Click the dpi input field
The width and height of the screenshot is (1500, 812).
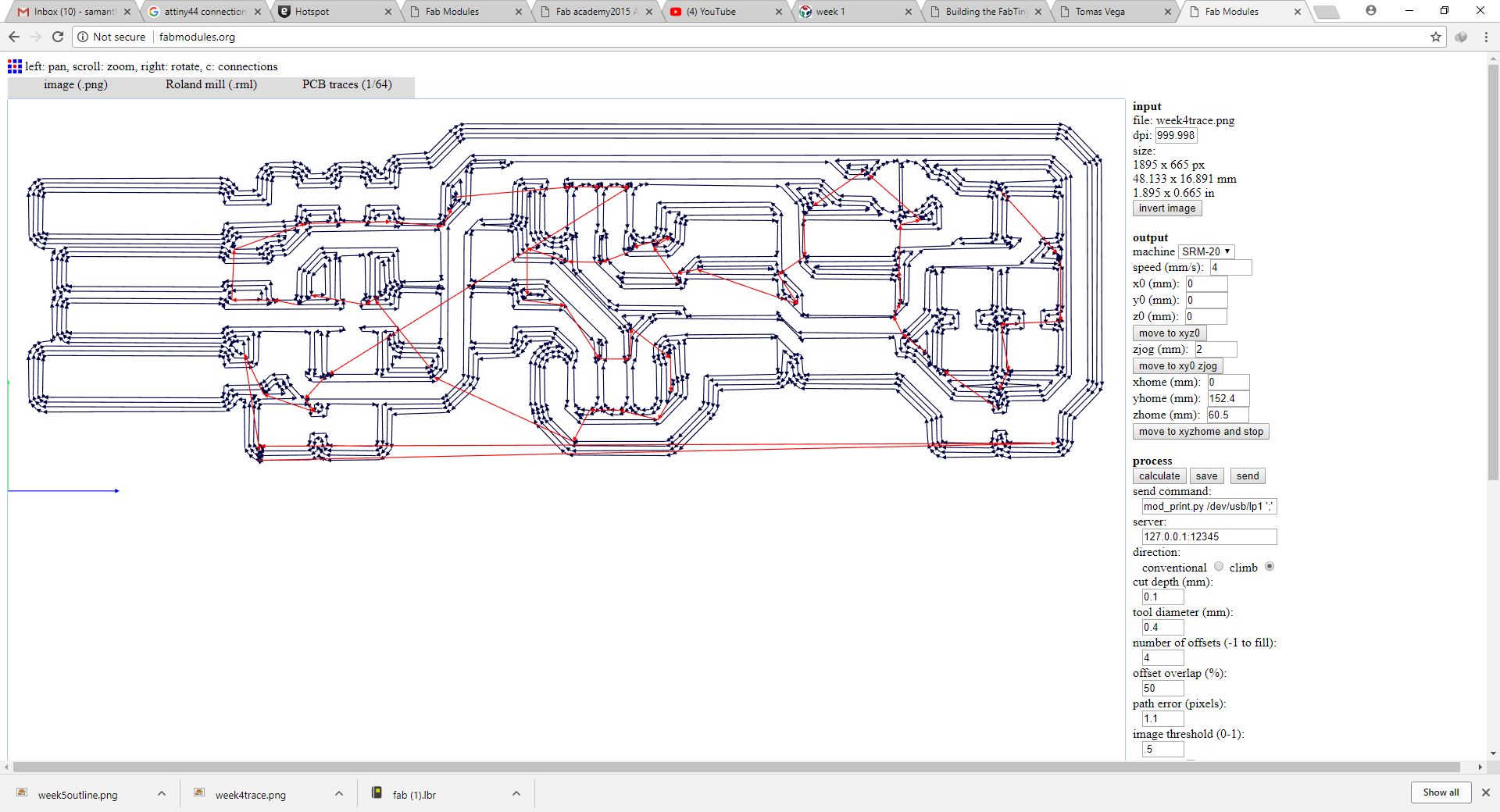point(1175,134)
